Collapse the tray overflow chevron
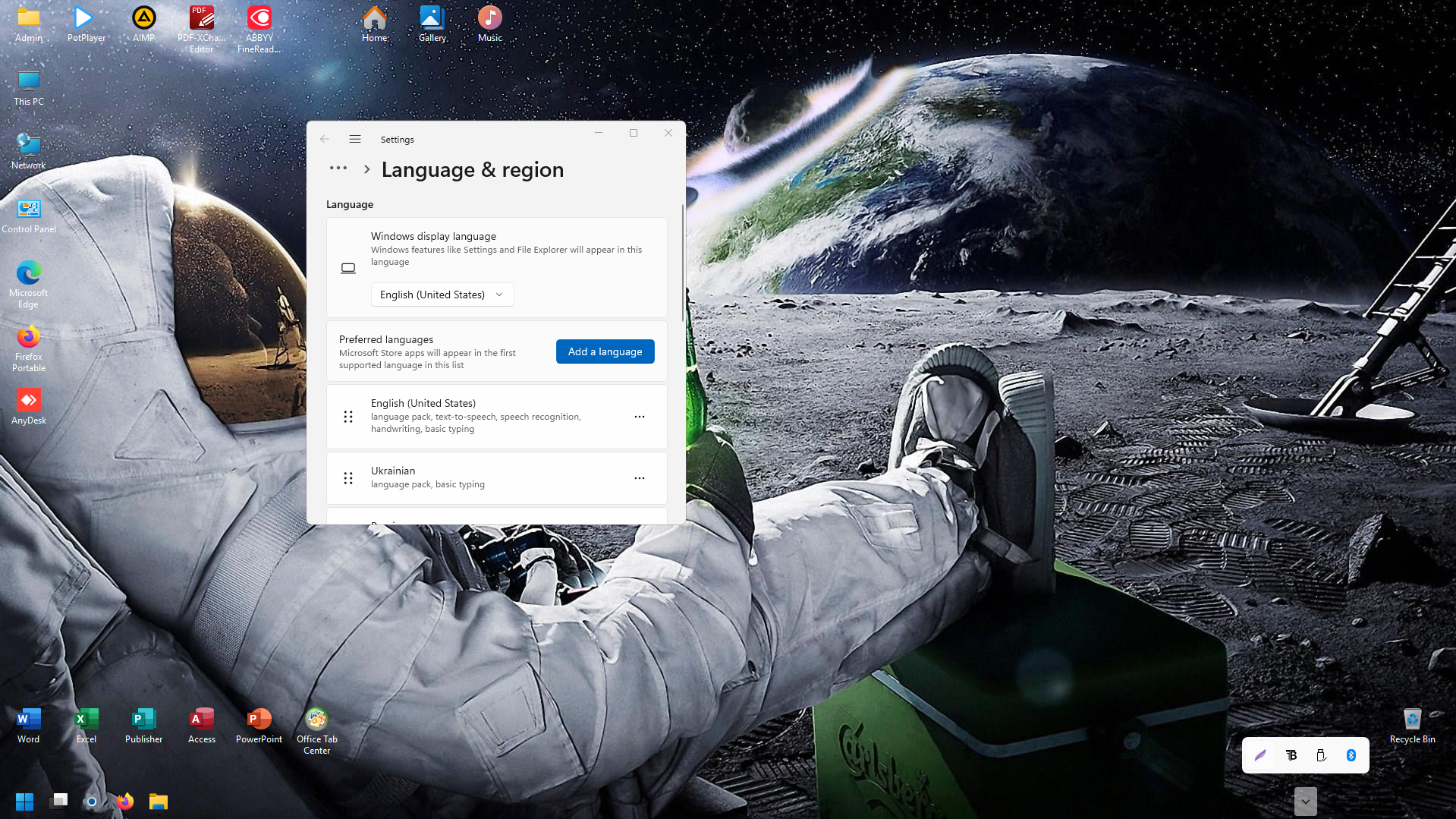The image size is (1456, 819). [1305, 802]
